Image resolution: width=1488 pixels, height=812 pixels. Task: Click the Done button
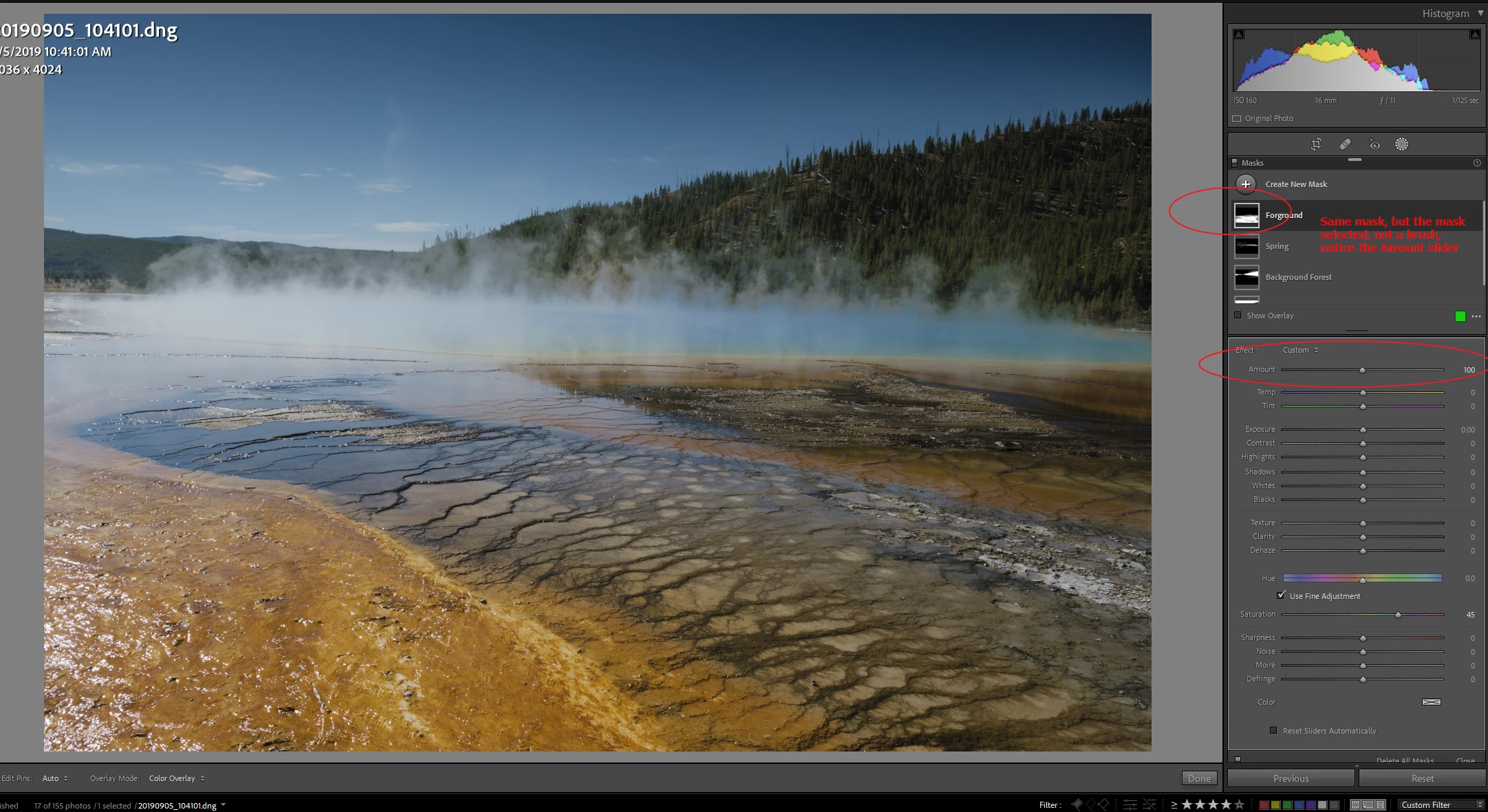pyautogui.click(x=1199, y=778)
